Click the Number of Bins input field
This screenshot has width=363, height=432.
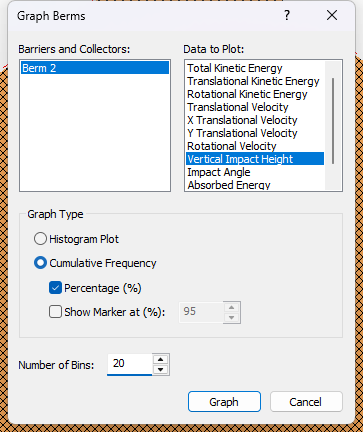pyautogui.click(x=129, y=364)
